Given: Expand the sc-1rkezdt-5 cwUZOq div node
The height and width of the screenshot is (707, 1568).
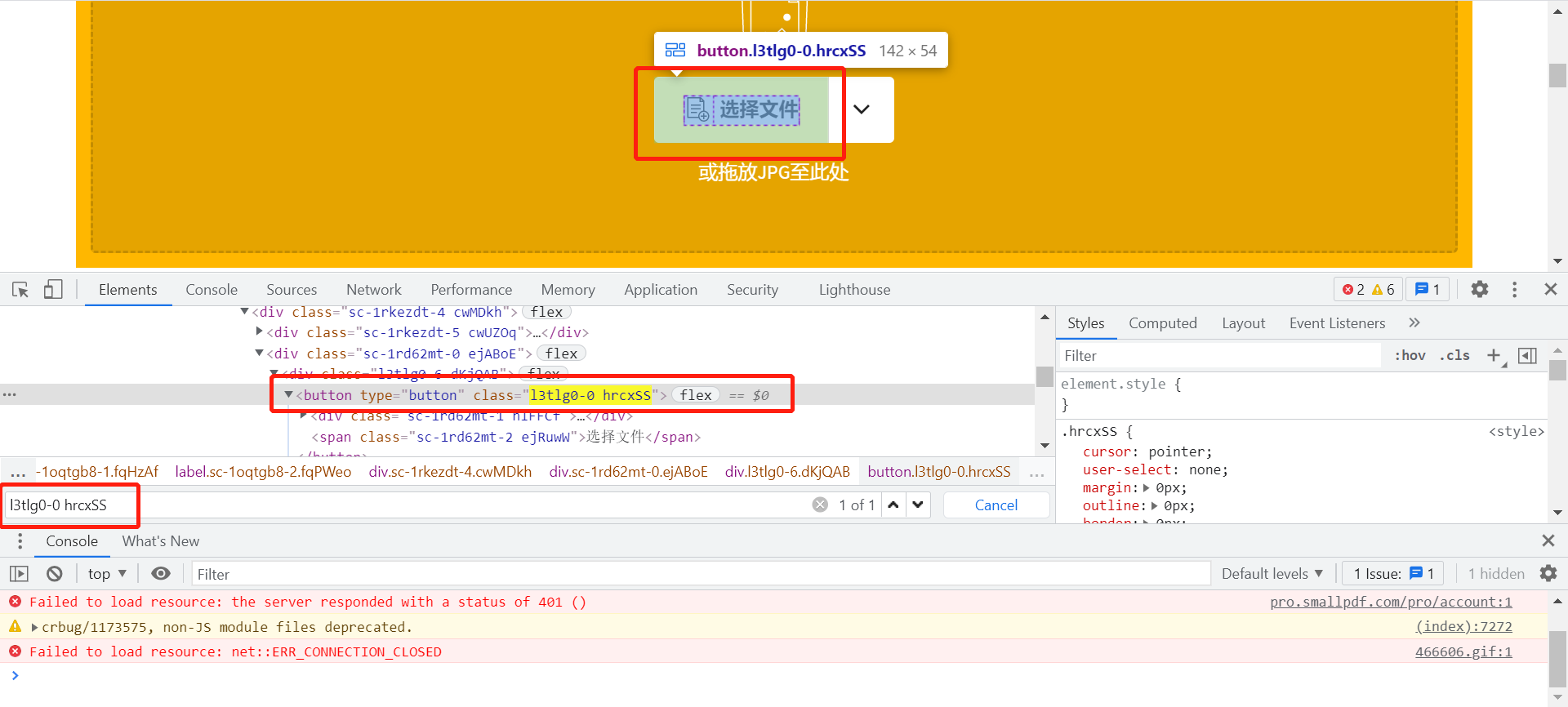Looking at the screenshot, I should click(x=259, y=331).
